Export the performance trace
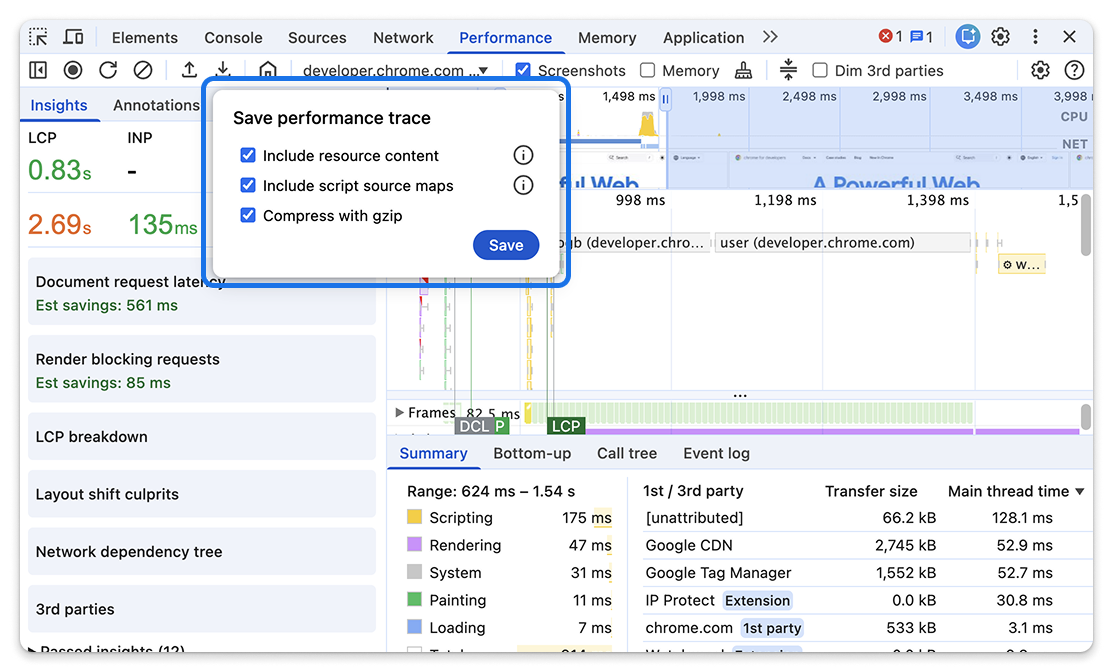This screenshot has width=1113, height=672. point(224,70)
